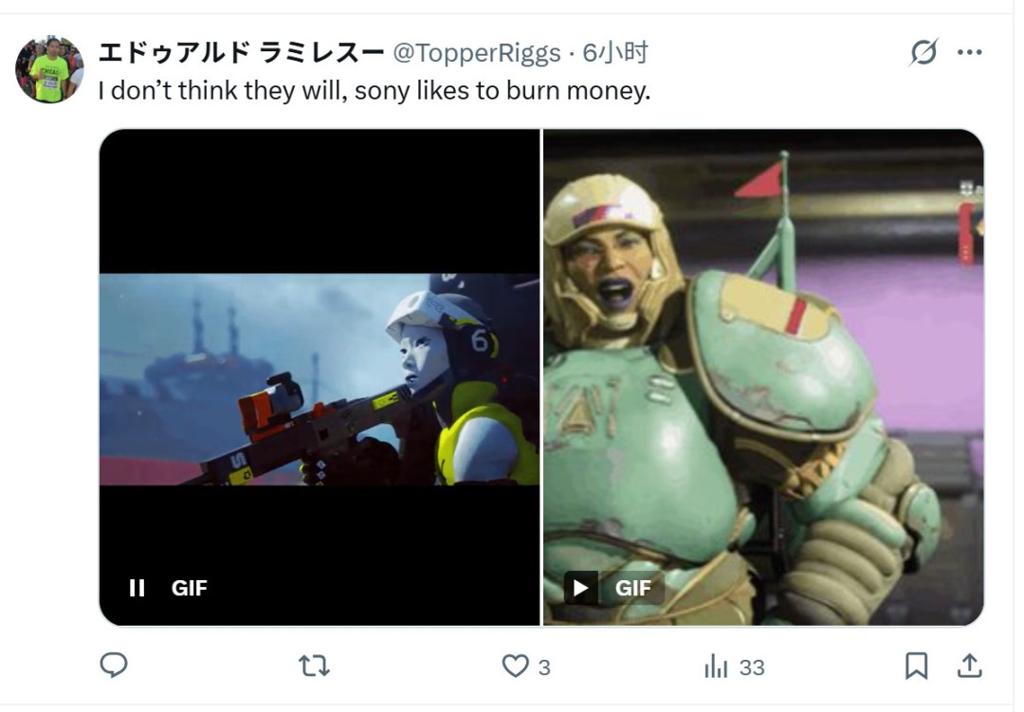The height and width of the screenshot is (712, 1024).
Task: Share tweet via upload arrow icon
Action: pos(970,666)
